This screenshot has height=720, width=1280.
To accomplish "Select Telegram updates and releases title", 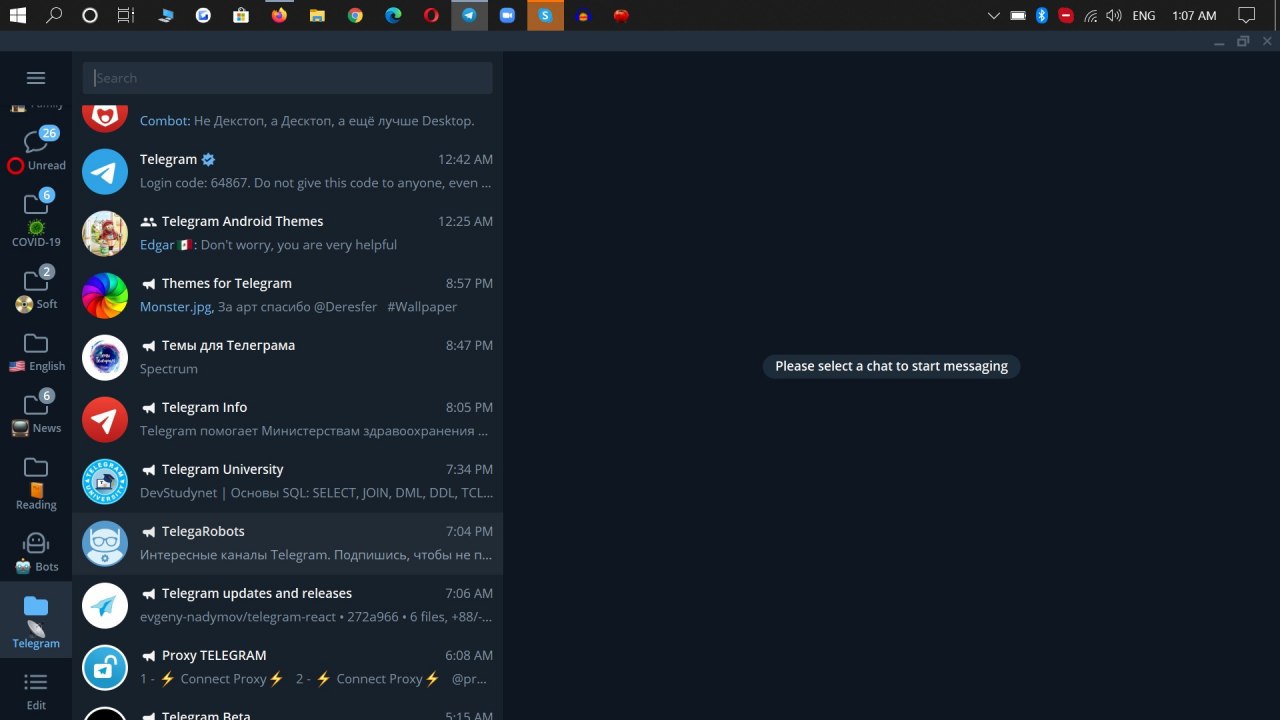I will (x=257, y=593).
